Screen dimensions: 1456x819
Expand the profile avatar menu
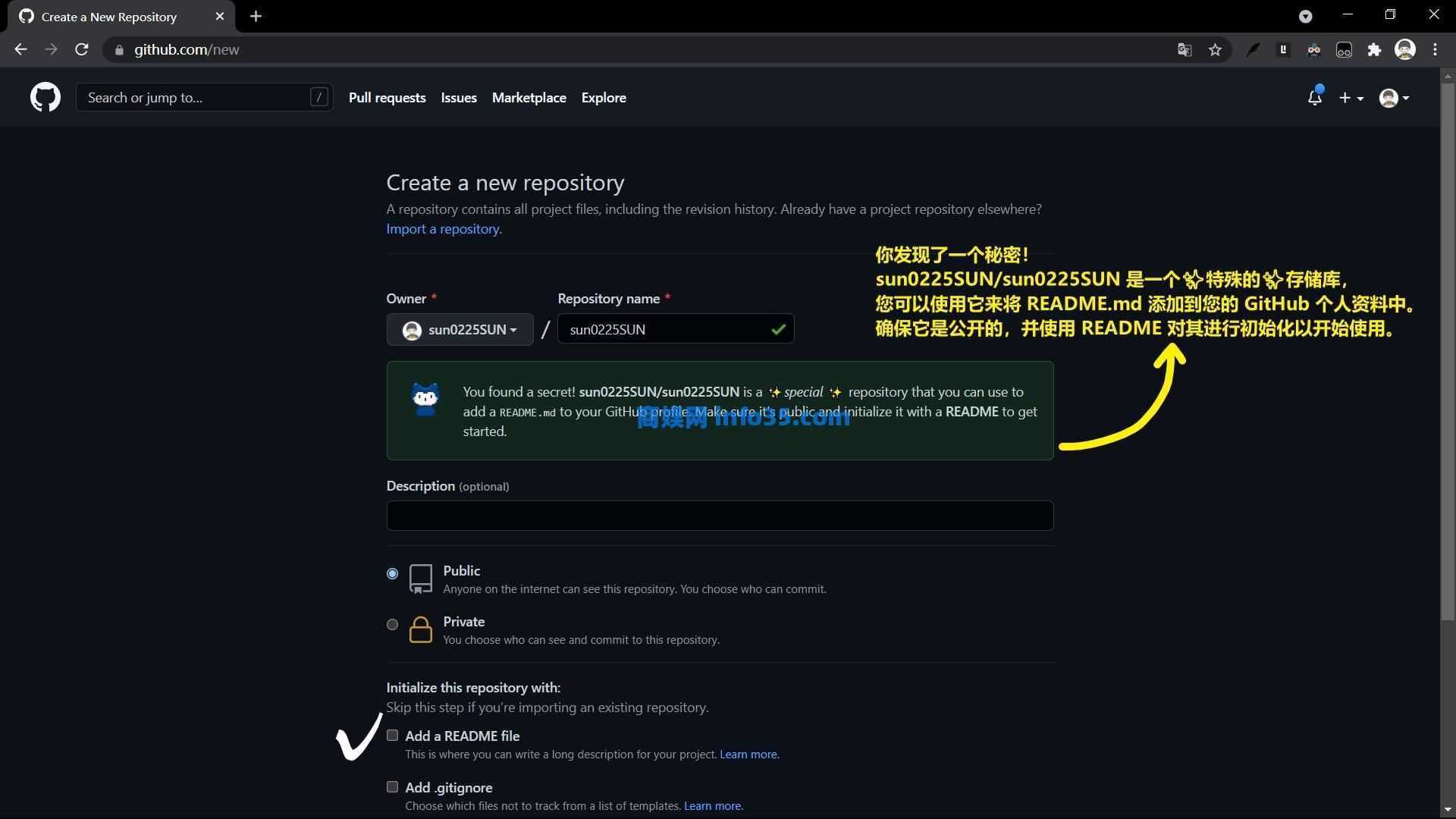1394,98
